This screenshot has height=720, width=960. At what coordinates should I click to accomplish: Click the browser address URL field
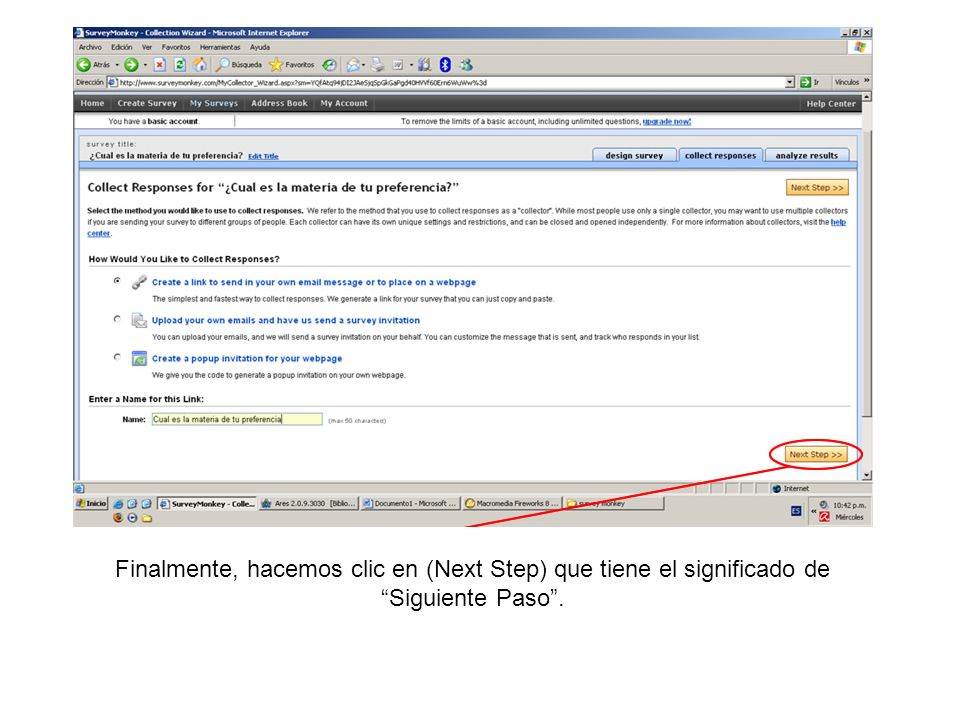click(450, 83)
